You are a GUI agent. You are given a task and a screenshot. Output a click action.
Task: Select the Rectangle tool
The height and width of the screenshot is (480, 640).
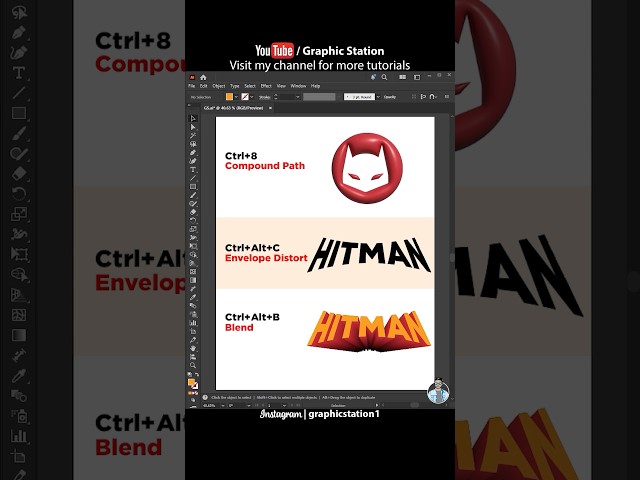click(193, 186)
